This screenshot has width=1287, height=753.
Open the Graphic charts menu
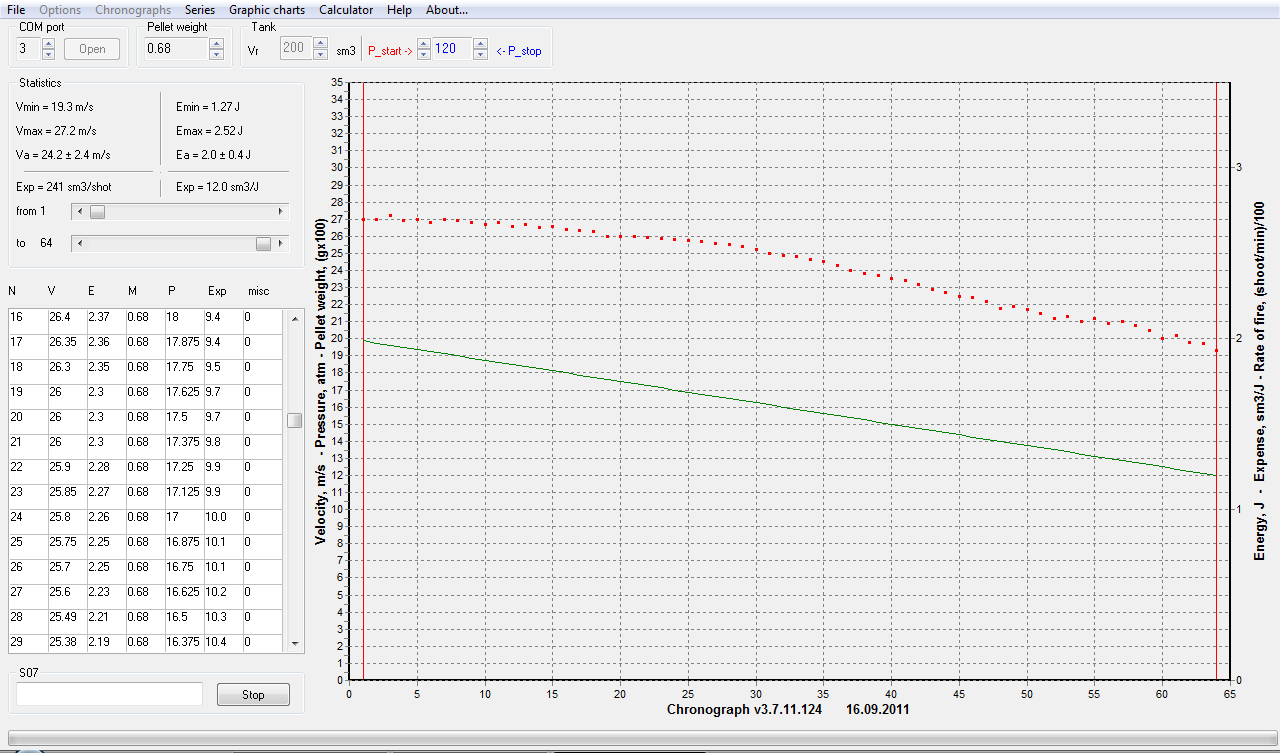(267, 10)
